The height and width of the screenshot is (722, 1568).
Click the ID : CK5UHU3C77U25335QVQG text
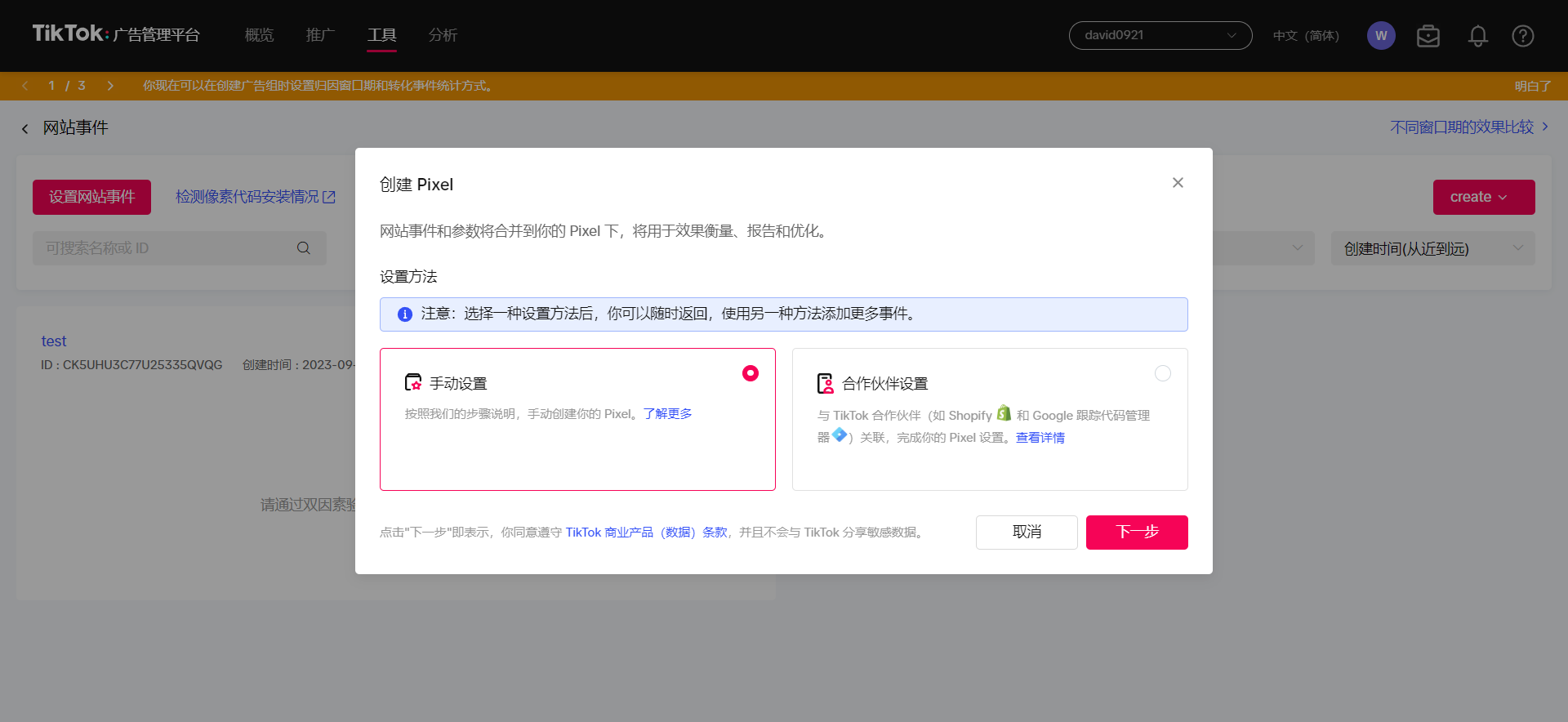[x=131, y=365]
